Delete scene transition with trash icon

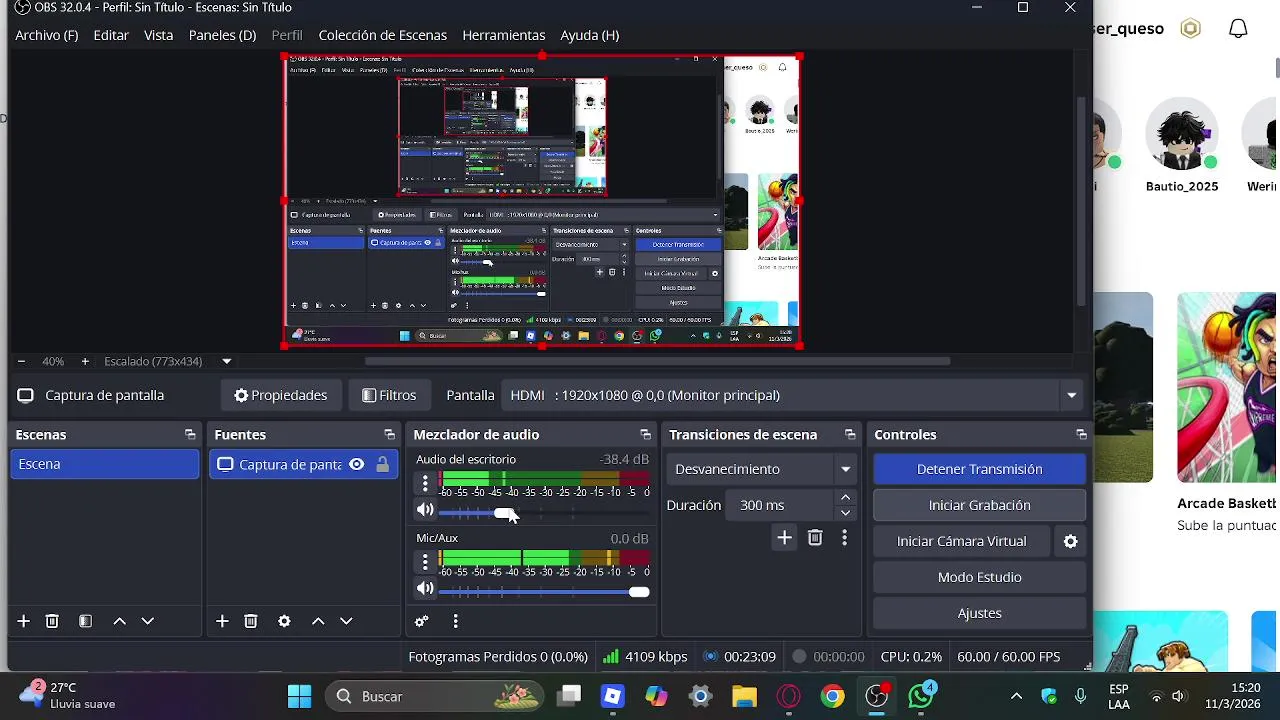[815, 538]
